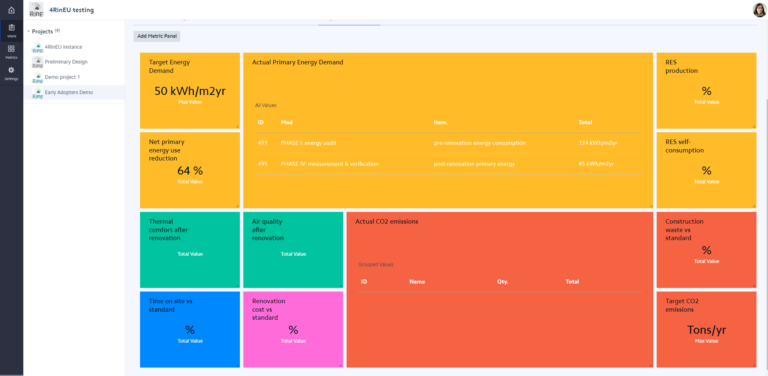Click the 50 kWh/m2yr value

pyautogui.click(x=190, y=91)
